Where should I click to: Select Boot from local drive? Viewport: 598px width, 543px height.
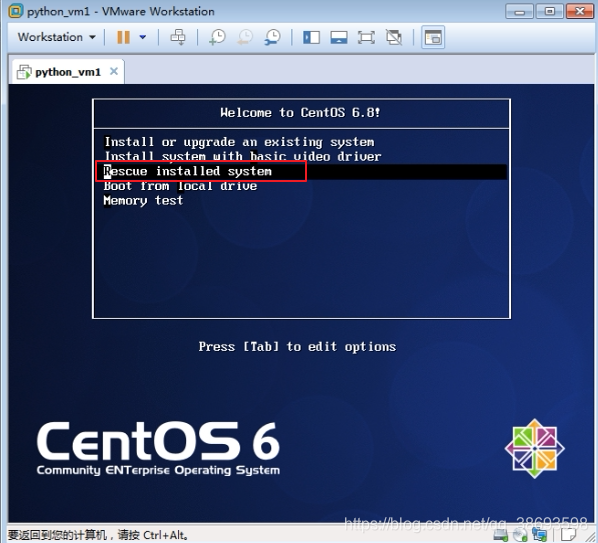point(180,186)
